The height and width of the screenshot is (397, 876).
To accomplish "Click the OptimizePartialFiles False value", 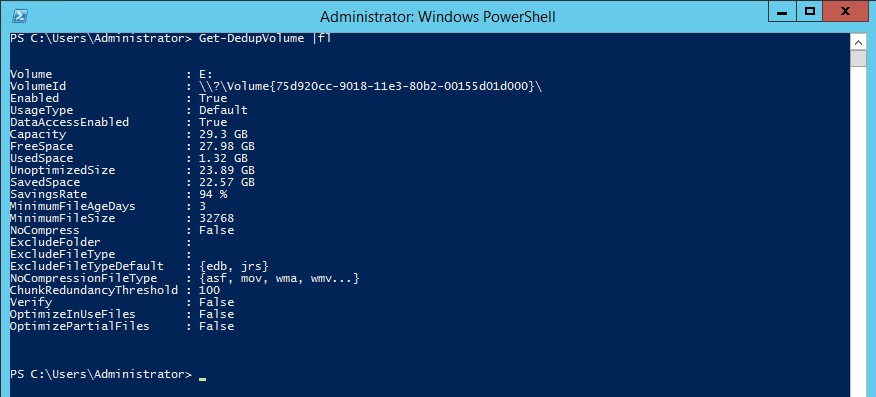I will (x=217, y=326).
